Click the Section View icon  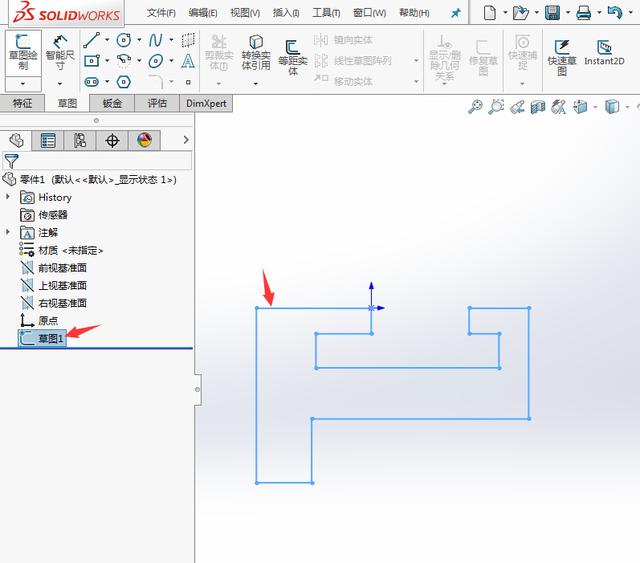tap(538, 107)
